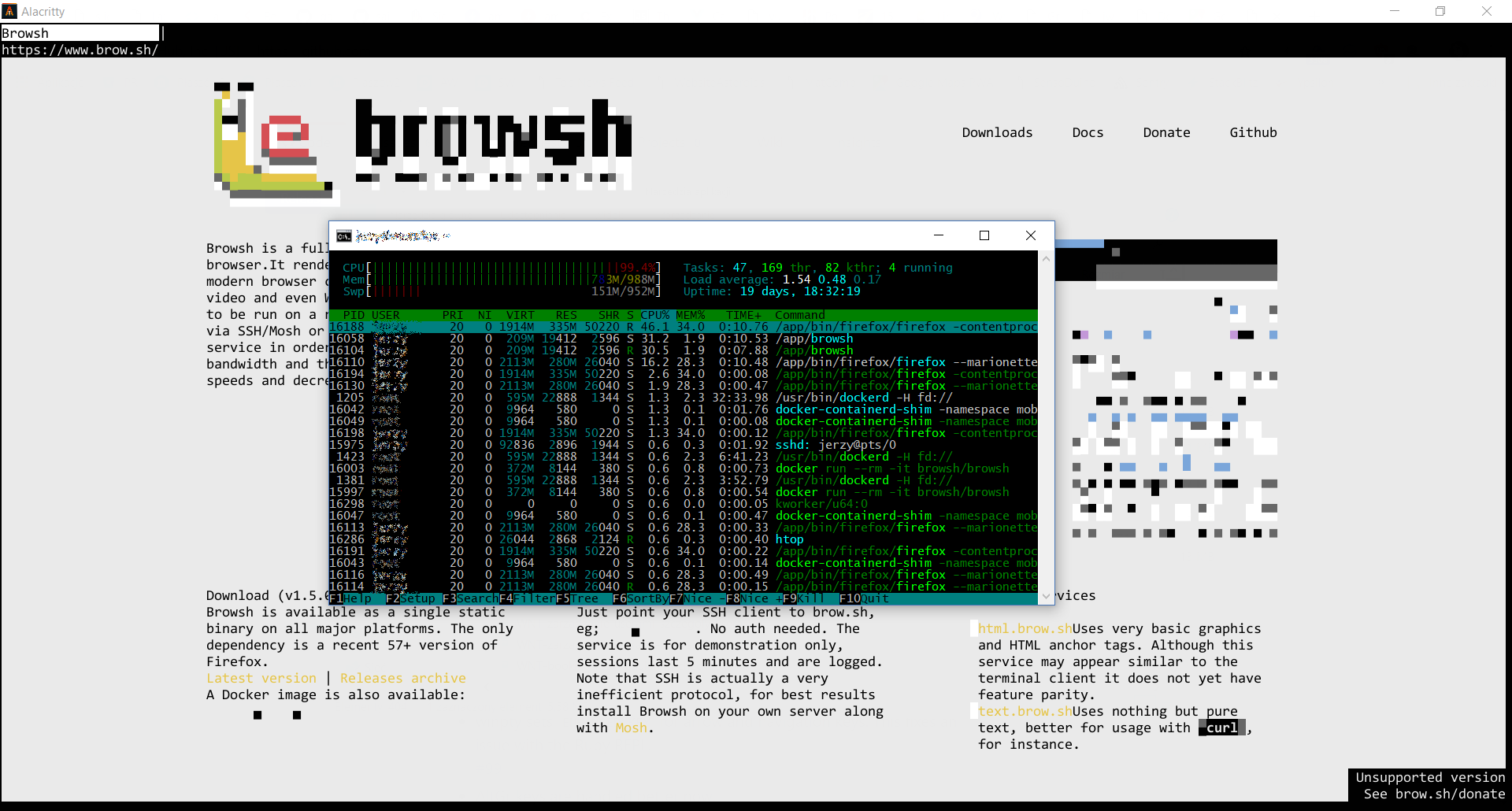The width and height of the screenshot is (1512, 811).
Task: Click the Alacritty app icon in title bar
Action: (x=9, y=11)
